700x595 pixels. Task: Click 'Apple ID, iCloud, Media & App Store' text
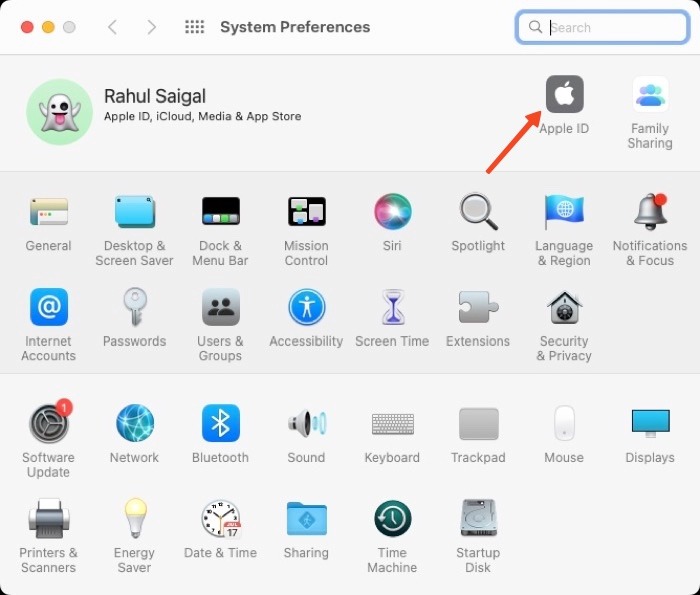[x=202, y=117]
